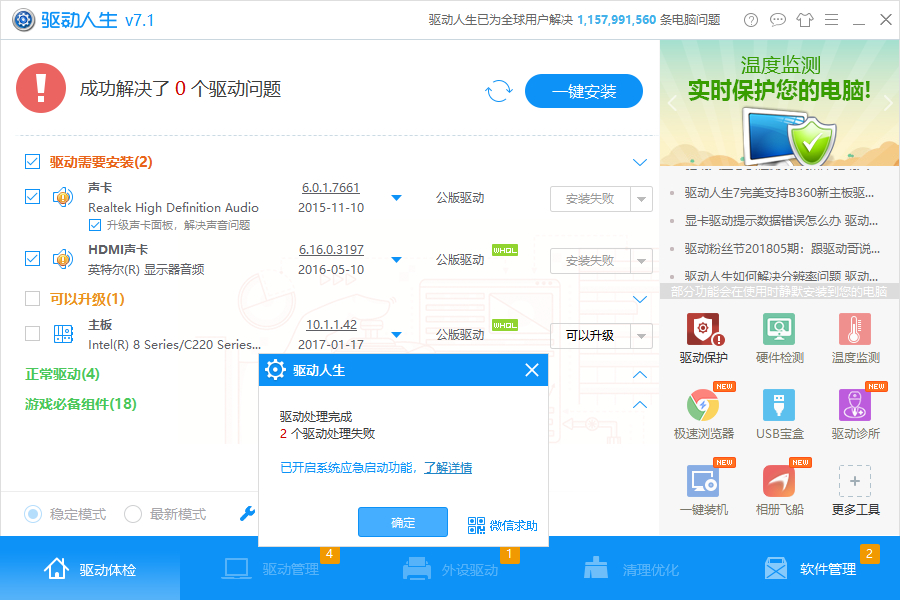The width and height of the screenshot is (900, 600).
Task: Open the help question mark icon
Action: pos(750,20)
